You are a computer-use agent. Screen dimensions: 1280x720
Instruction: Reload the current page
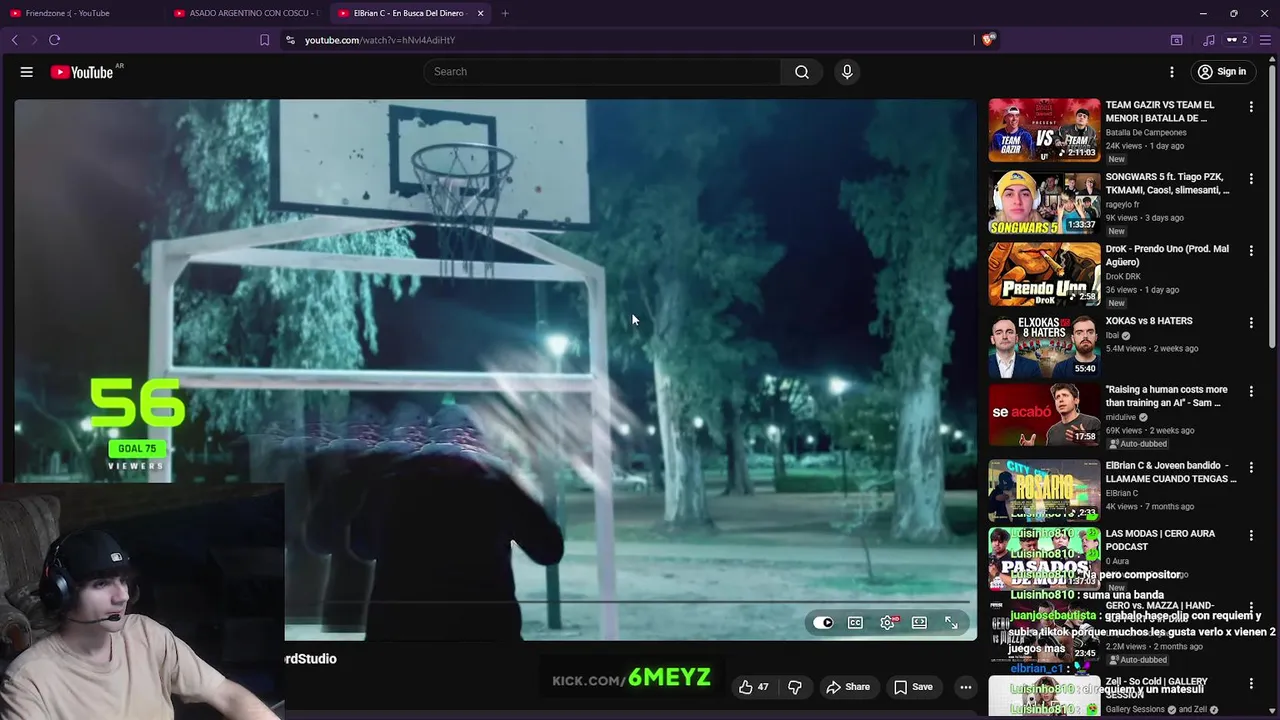point(55,40)
